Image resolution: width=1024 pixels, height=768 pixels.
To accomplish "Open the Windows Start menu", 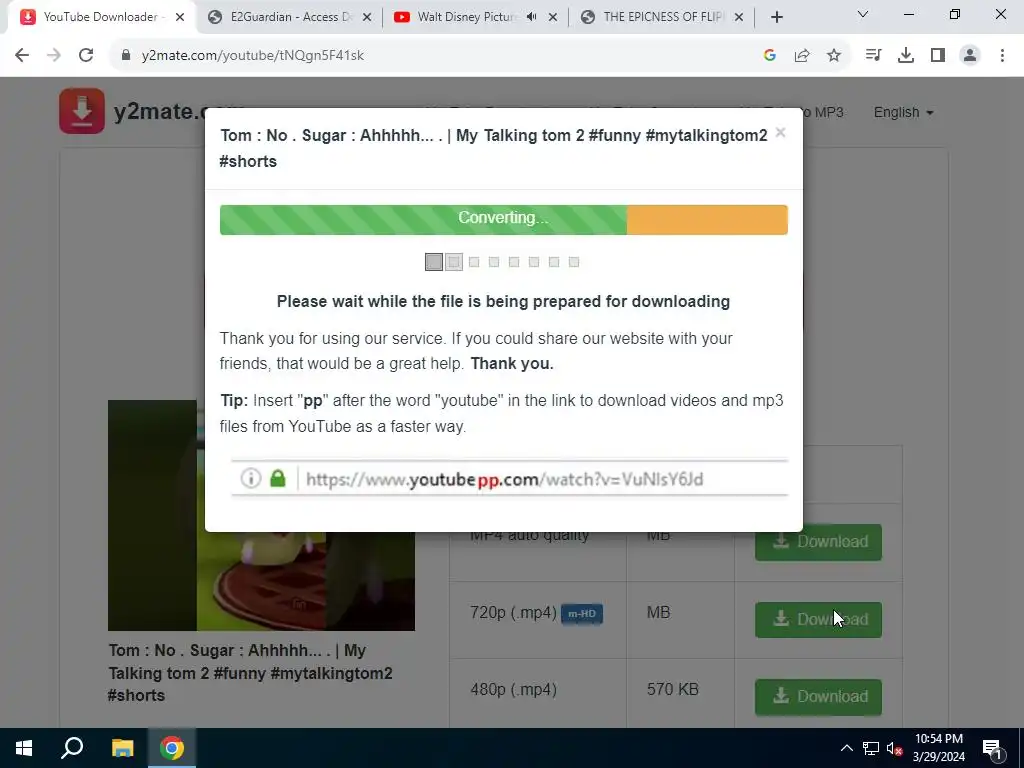I will click(x=24, y=748).
